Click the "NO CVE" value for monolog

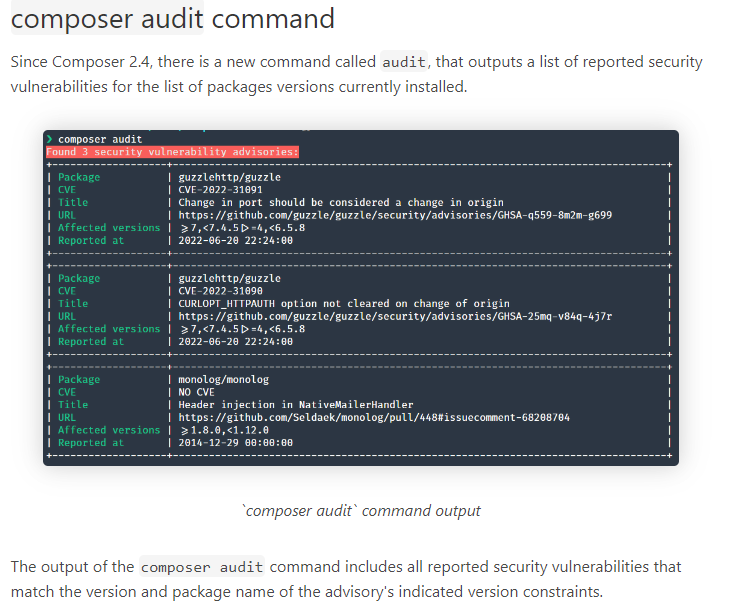[x=198, y=392]
